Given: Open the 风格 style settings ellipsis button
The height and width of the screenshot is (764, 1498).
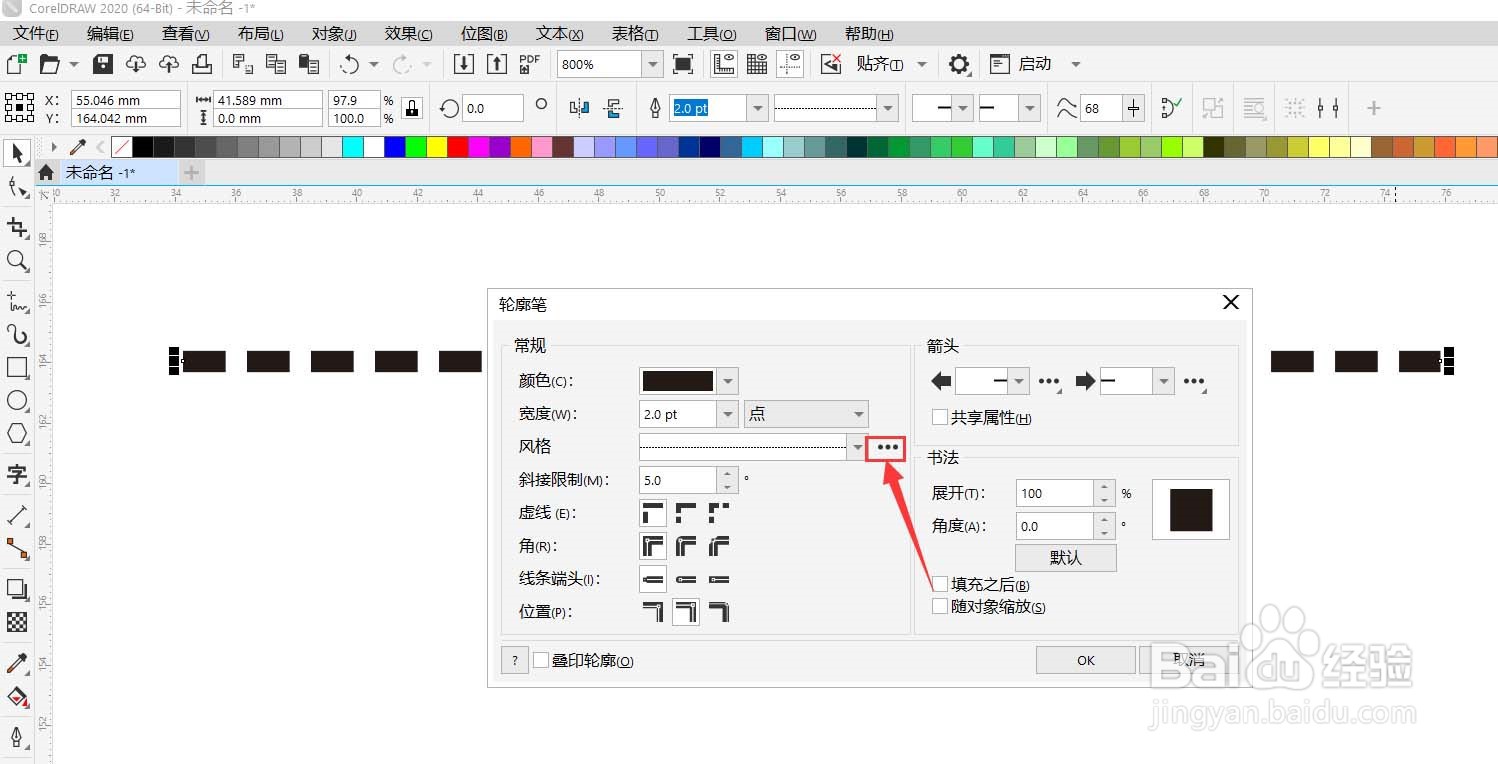Looking at the screenshot, I should point(888,448).
